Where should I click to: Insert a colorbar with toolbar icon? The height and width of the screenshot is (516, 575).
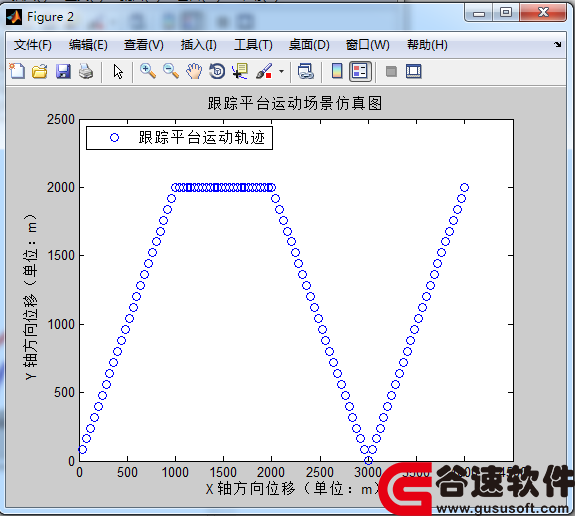click(x=337, y=71)
